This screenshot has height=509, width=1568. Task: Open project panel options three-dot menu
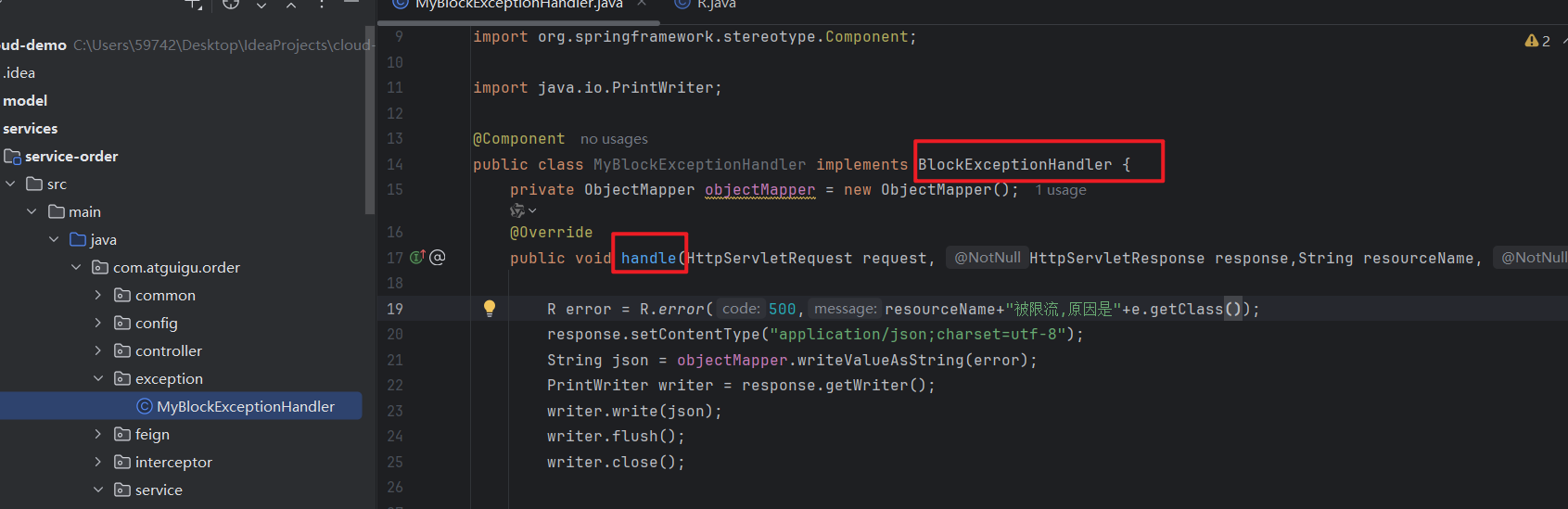pyautogui.click(x=322, y=4)
